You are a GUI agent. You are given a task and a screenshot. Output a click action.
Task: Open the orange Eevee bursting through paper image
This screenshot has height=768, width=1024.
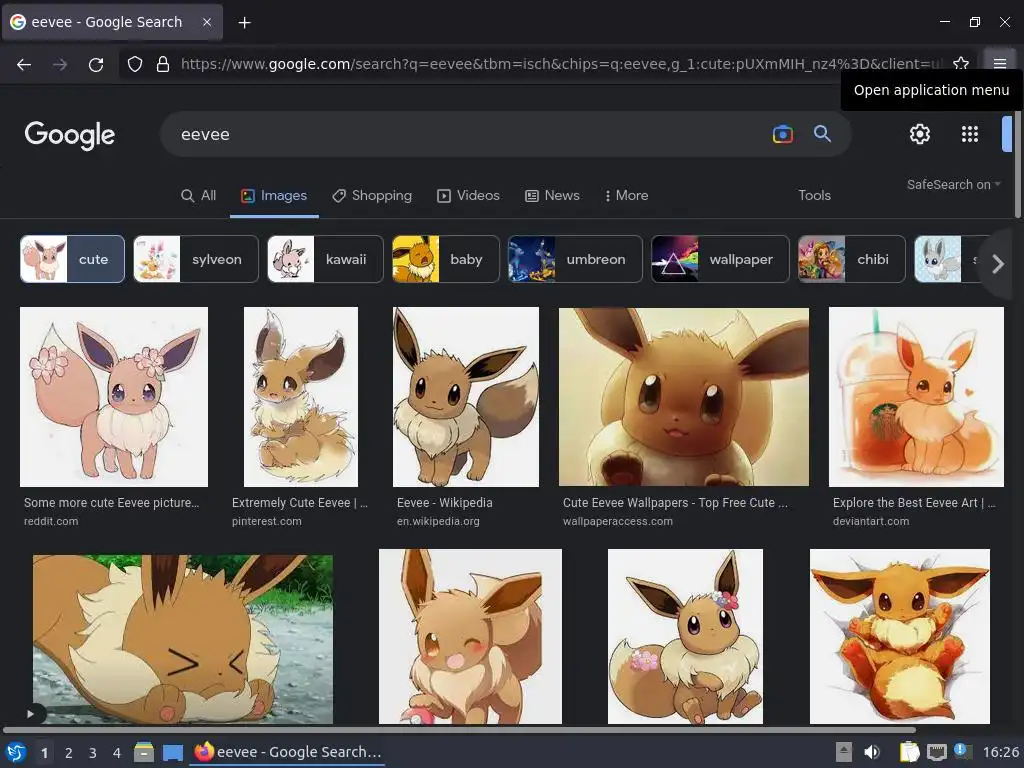click(x=900, y=636)
